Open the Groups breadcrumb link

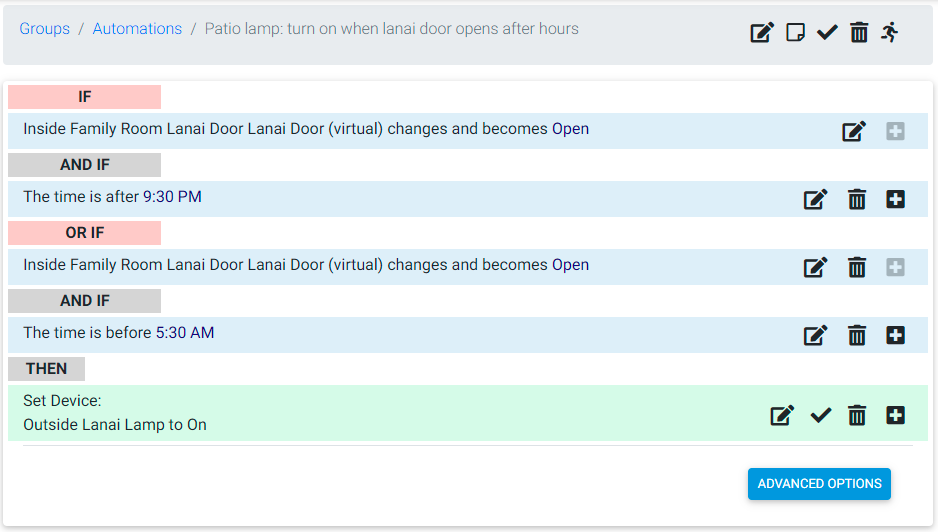44,29
